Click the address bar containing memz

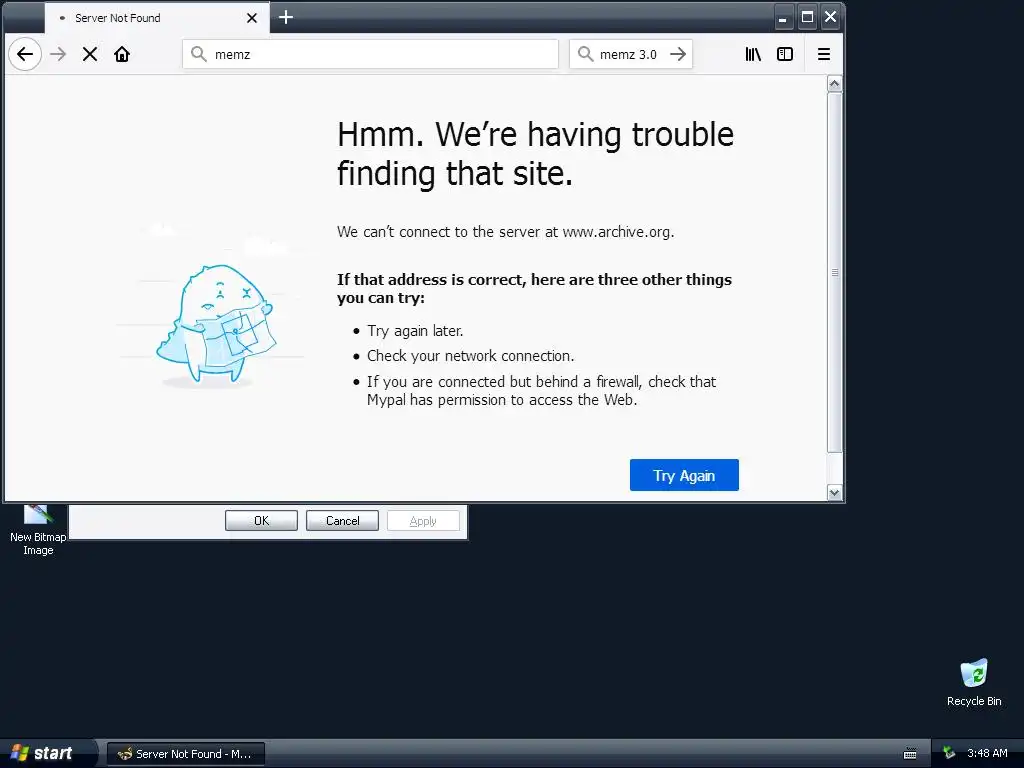[x=370, y=54]
